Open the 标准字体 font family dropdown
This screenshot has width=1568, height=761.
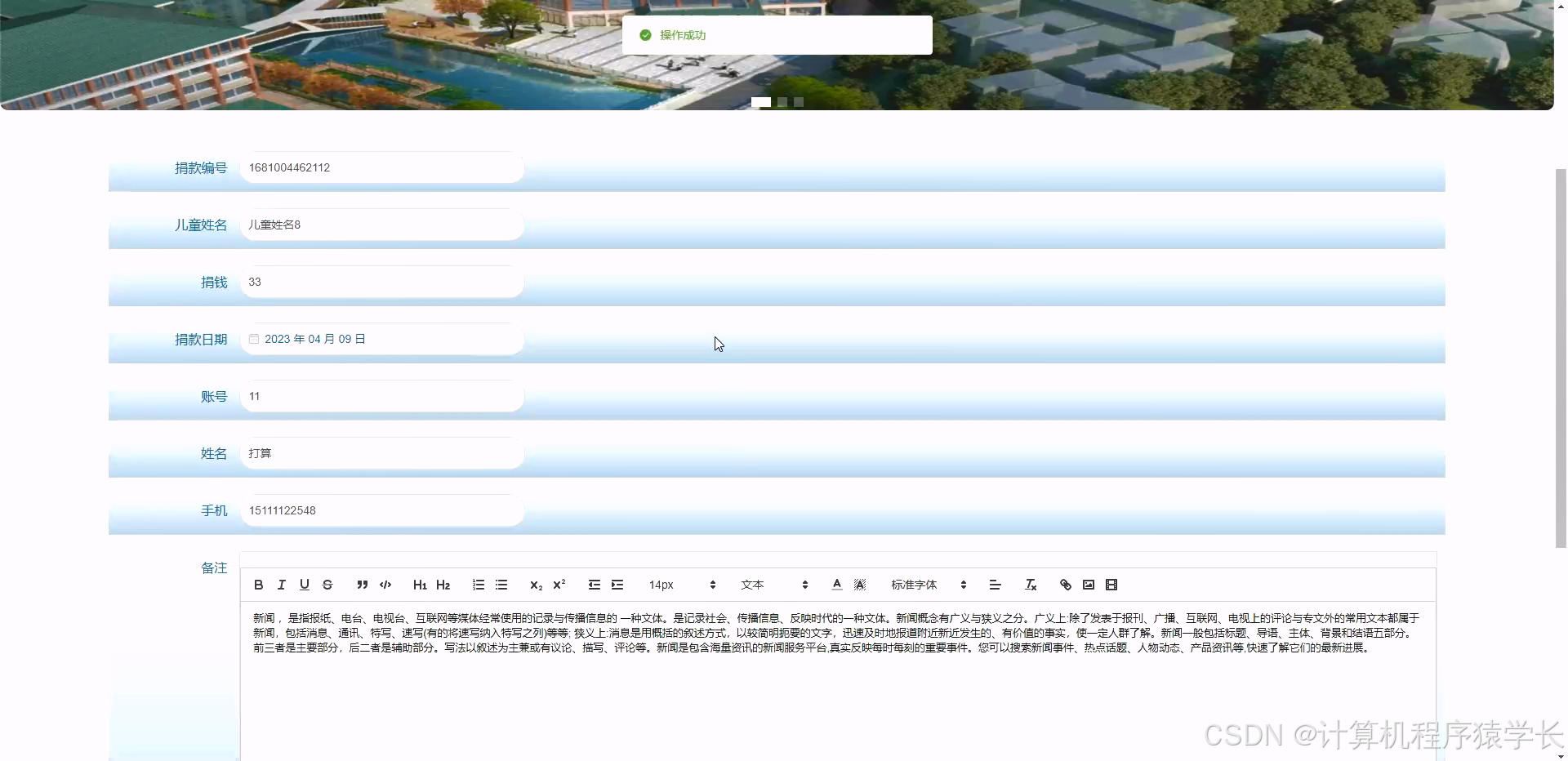click(929, 585)
